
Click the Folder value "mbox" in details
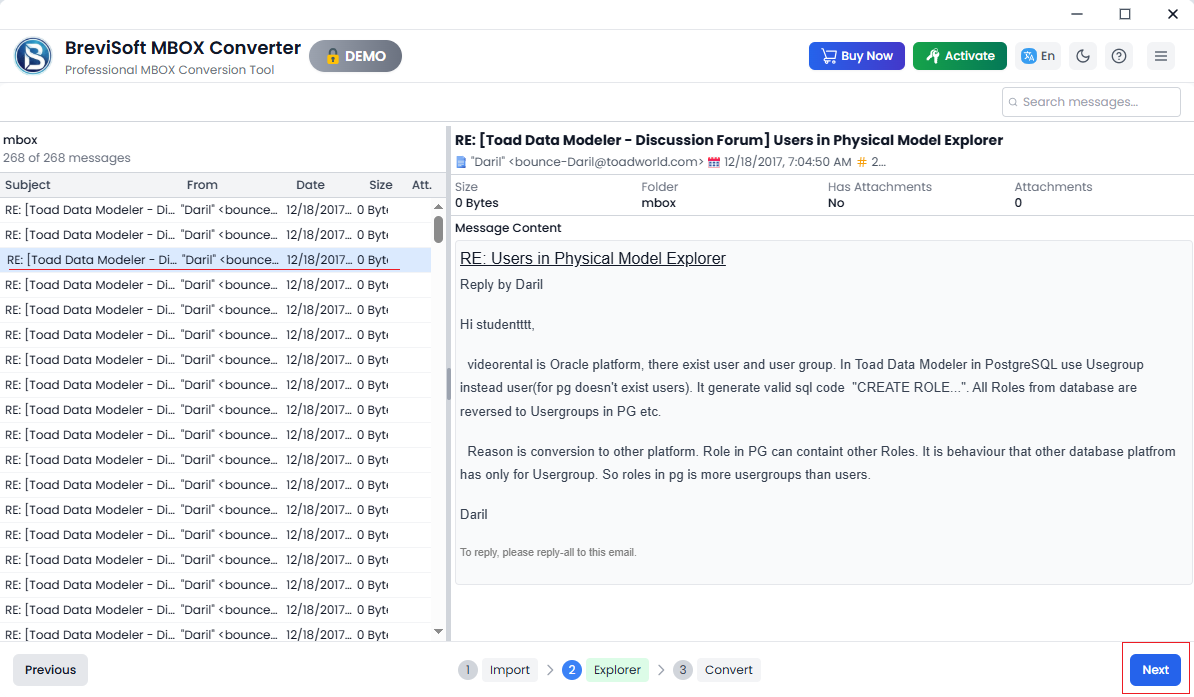pos(659,203)
